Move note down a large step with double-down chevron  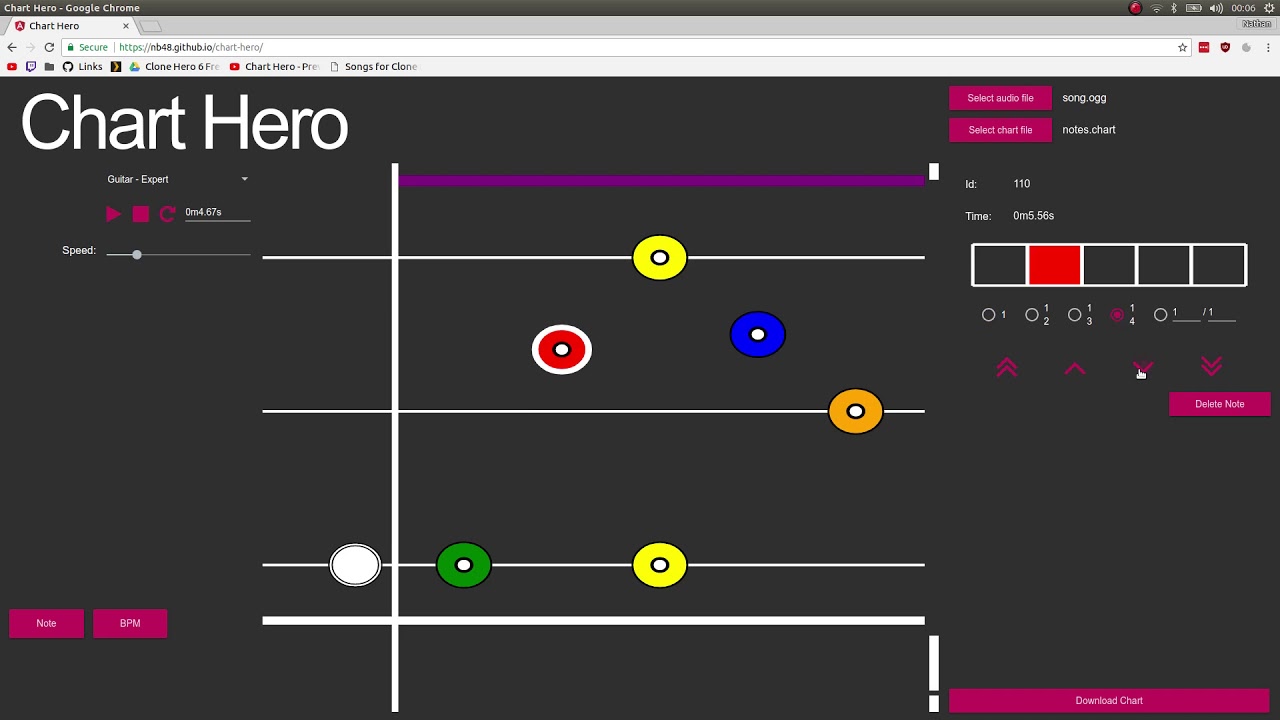pyautogui.click(x=1211, y=368)
